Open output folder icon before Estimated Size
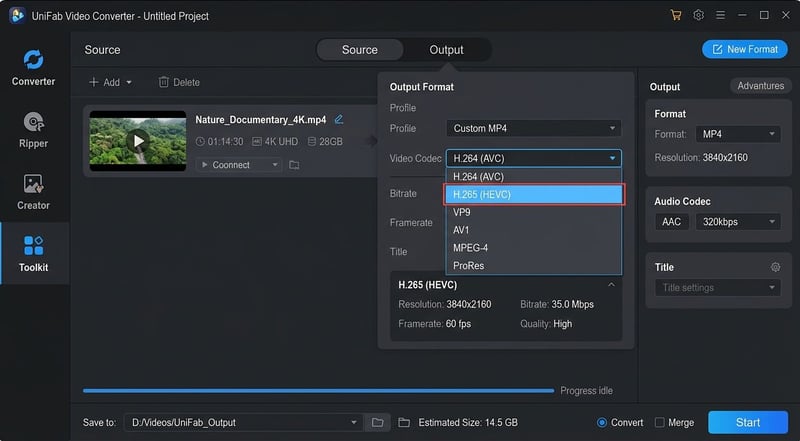 pos(404,422)
